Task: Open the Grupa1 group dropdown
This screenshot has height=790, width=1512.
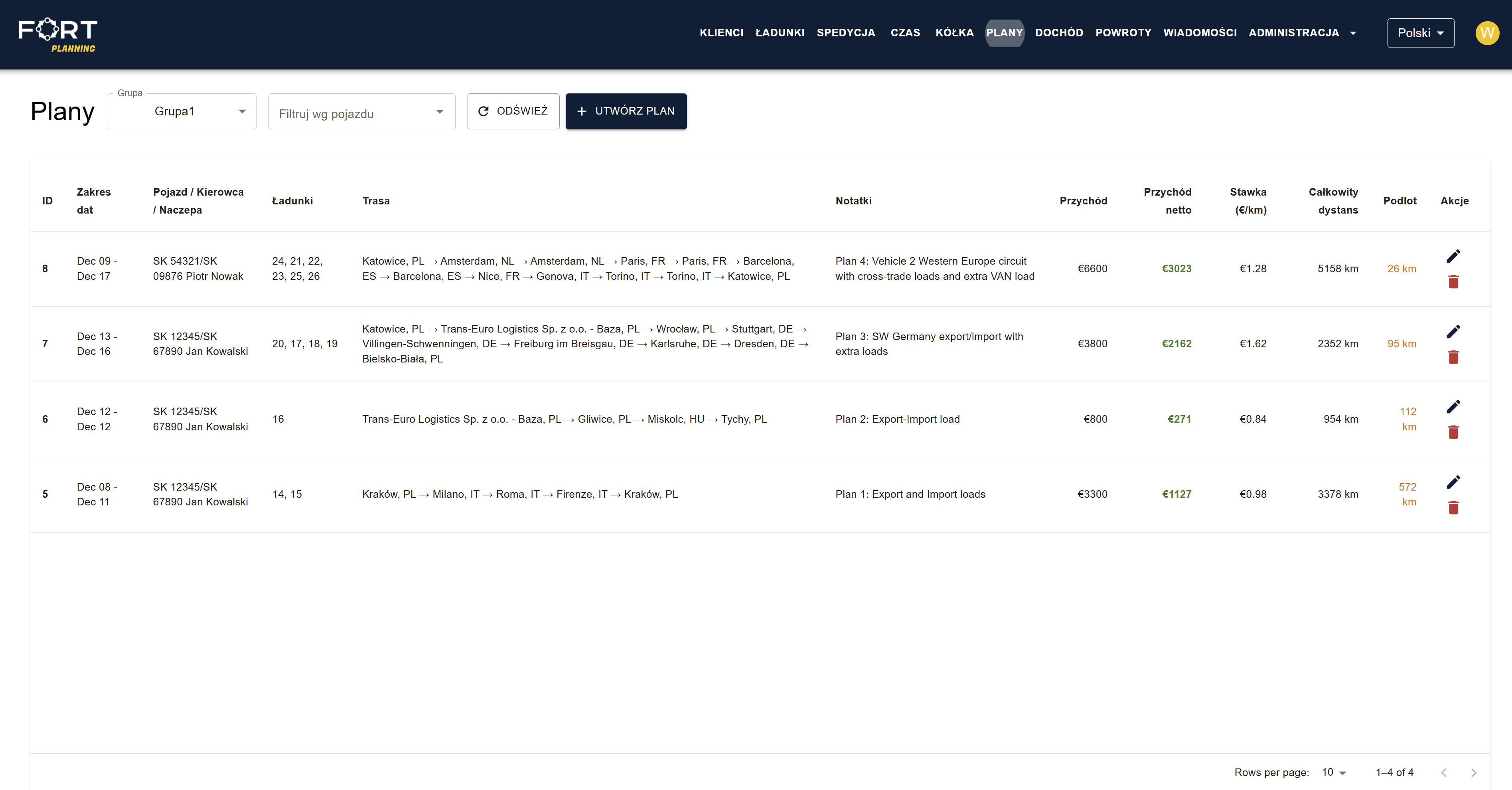Action: tap(182, 112)
